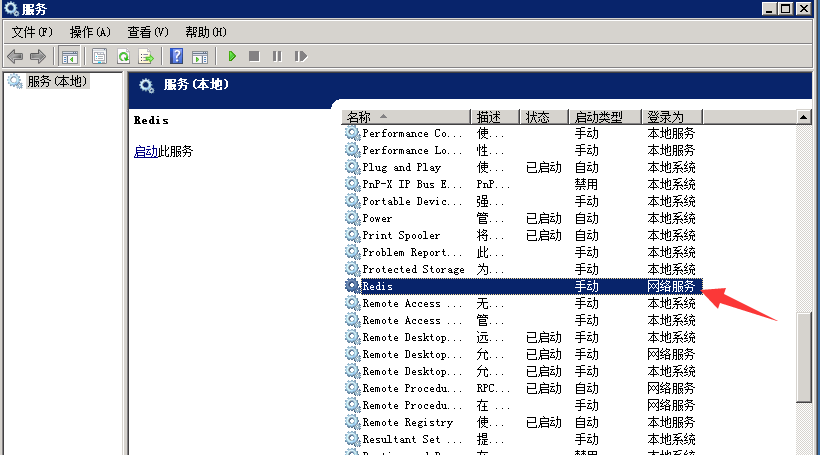Open the Help question mark icon
This screenshot has width=820, height=455.
pos(177,56)
